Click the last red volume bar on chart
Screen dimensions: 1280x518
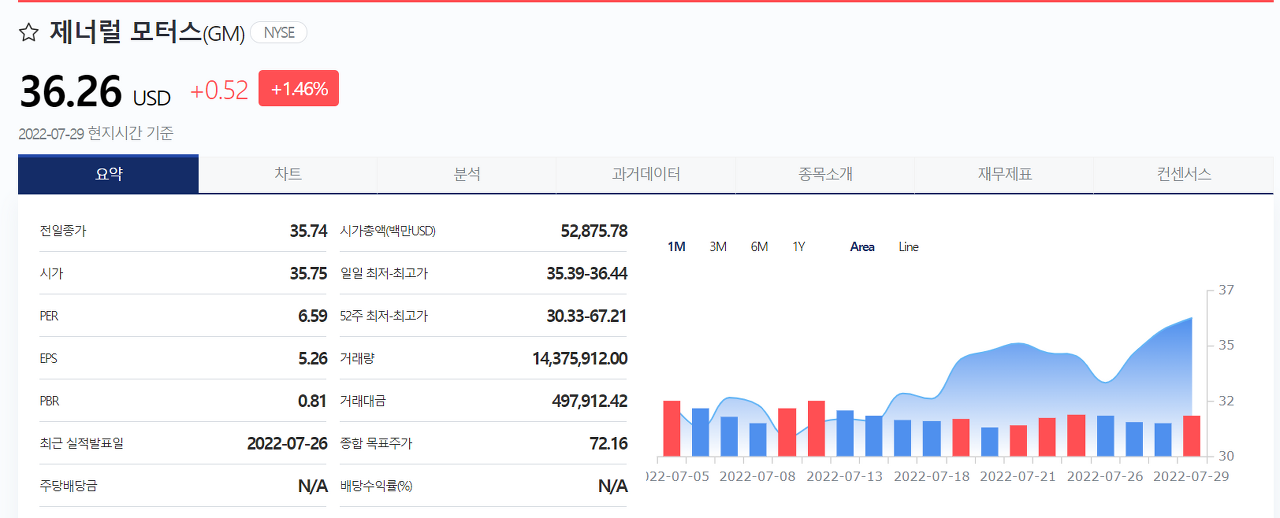tap(1191, 436)
